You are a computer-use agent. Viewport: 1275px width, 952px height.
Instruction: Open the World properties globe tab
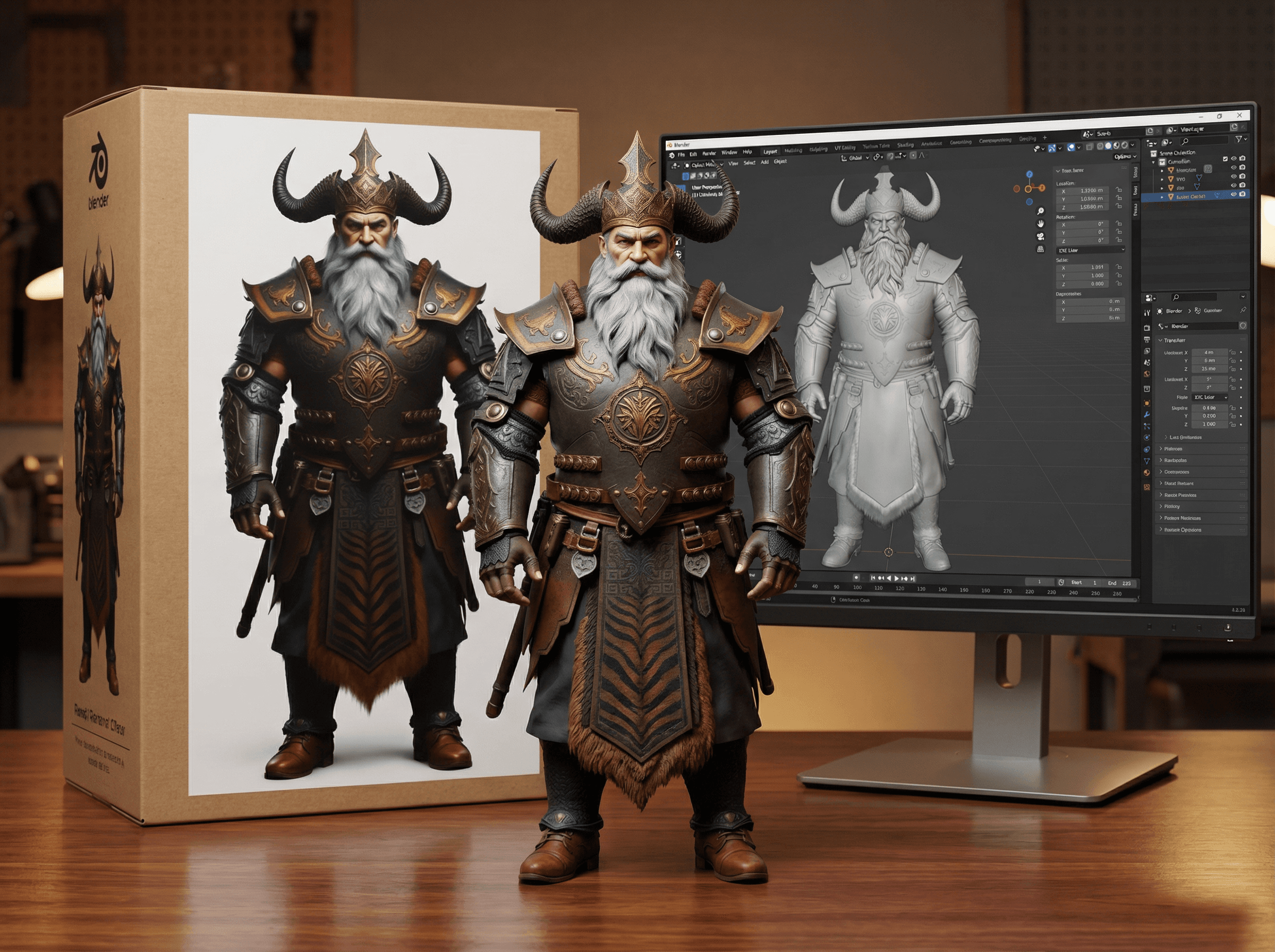(1147, 374)
